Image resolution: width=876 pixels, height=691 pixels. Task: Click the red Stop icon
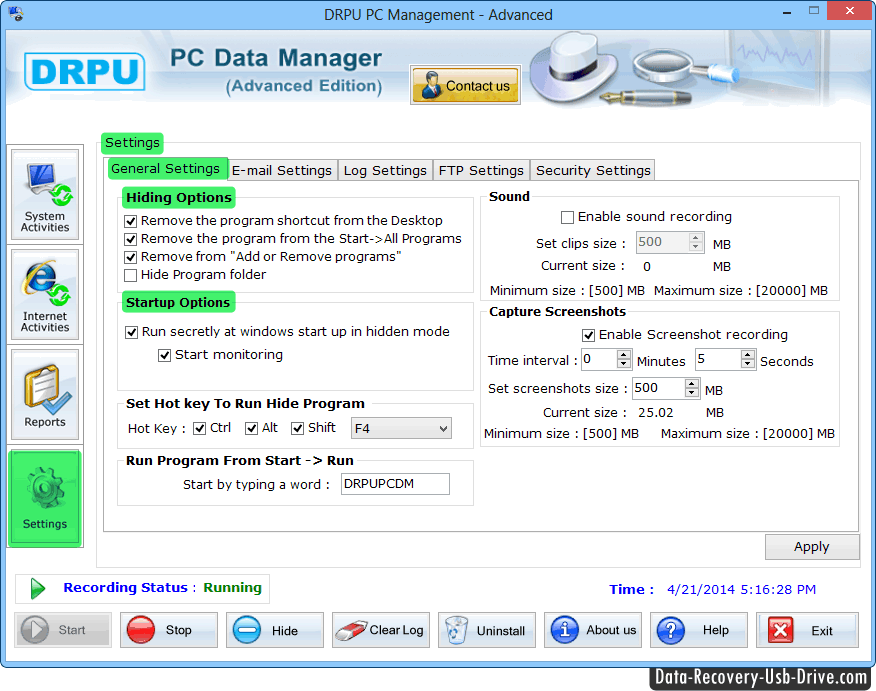(x=141, y=630)
